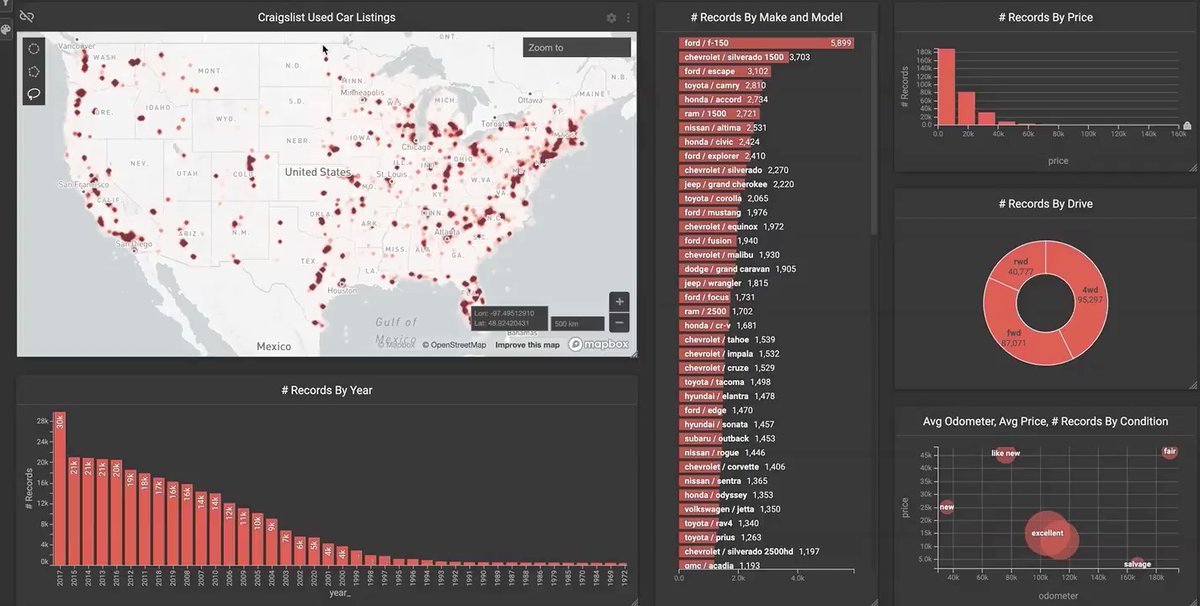Click the toyota / camry bar

pyautogui.click(x=711, y=86)
